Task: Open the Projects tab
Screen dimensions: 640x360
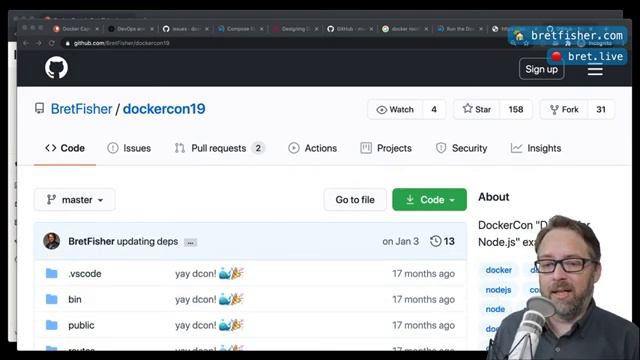Action: click(x=386, y=148)
